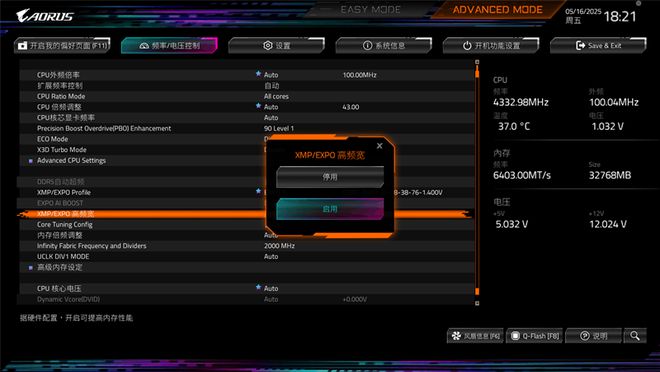Select Precision Boost Overdrive(PBO) Enhancement label

pos(104,128)
